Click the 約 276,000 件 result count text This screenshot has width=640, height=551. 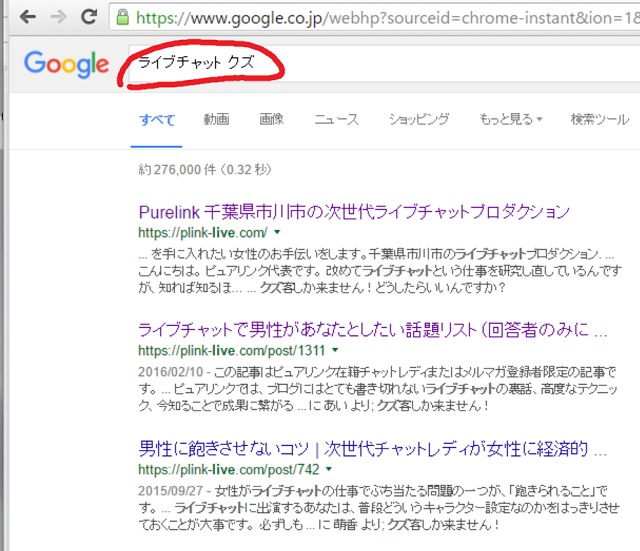click(x=177, y=169)
